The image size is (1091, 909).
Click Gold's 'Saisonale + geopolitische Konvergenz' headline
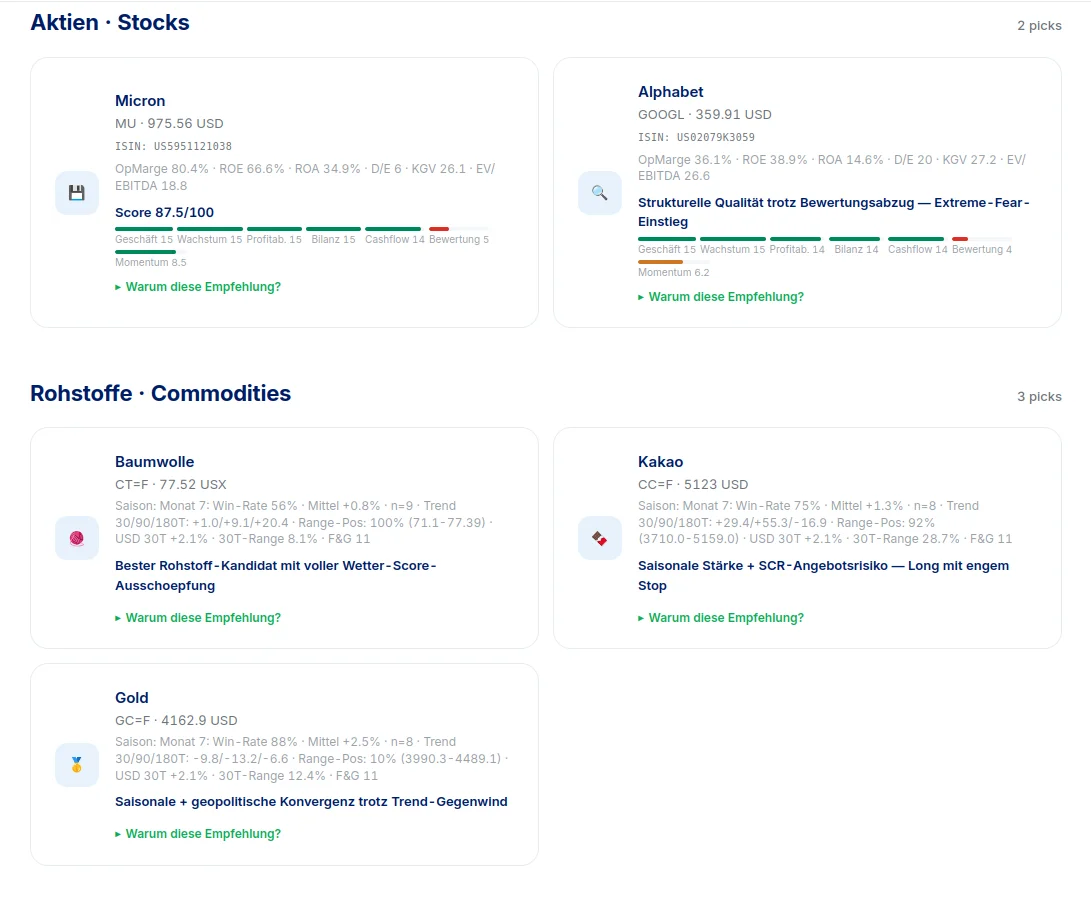(311, 802)
